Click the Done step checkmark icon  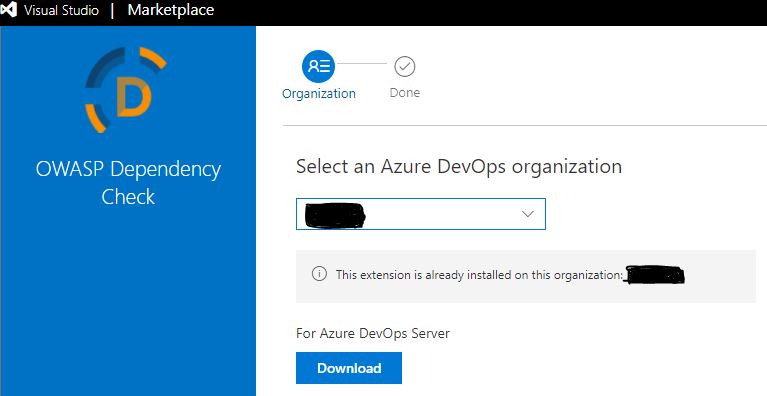[x=405, y=66]
